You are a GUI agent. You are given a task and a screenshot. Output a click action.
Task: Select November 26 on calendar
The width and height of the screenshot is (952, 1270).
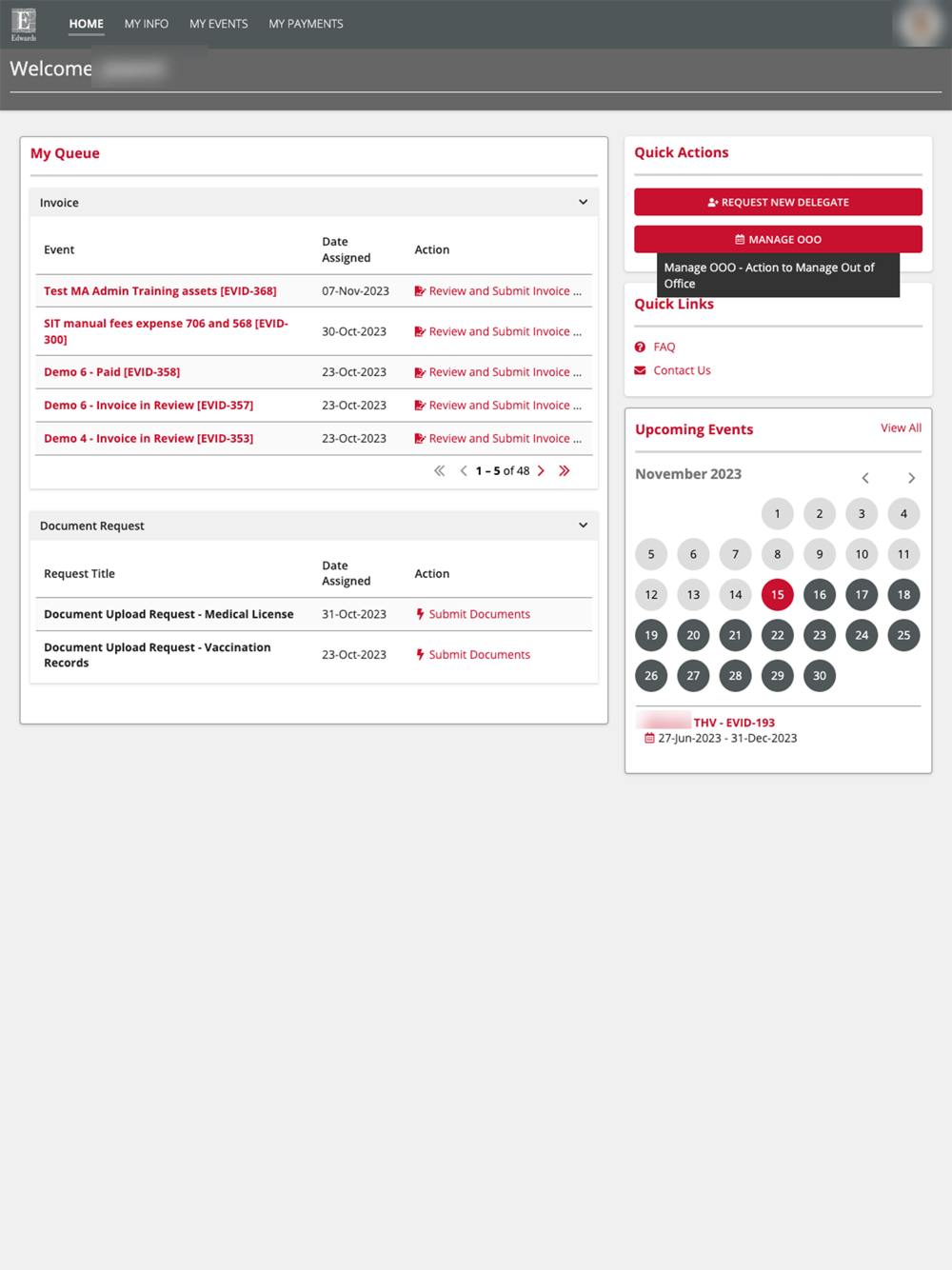[x=651, y=676]
